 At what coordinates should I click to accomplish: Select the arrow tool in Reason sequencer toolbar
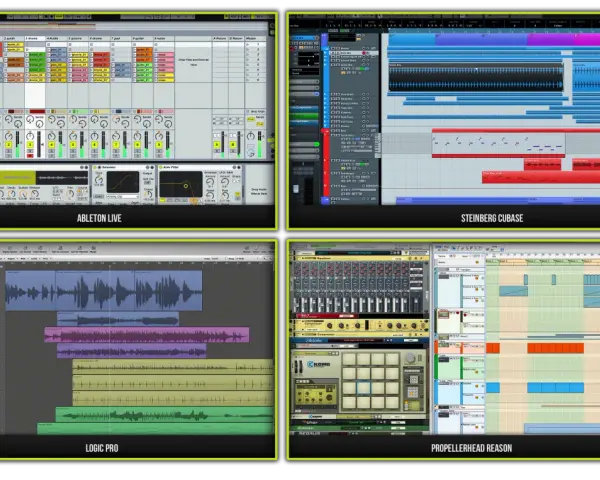(453, 248)
